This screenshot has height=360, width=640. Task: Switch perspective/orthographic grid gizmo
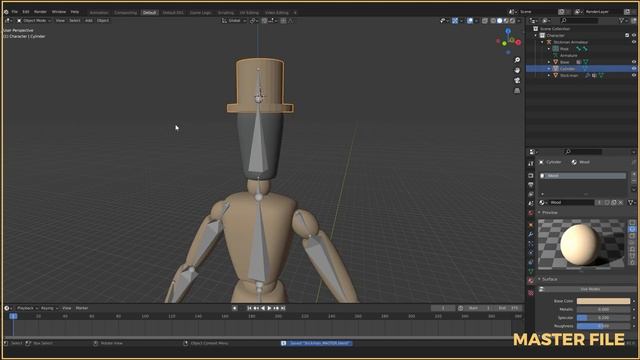coord(517,91)
